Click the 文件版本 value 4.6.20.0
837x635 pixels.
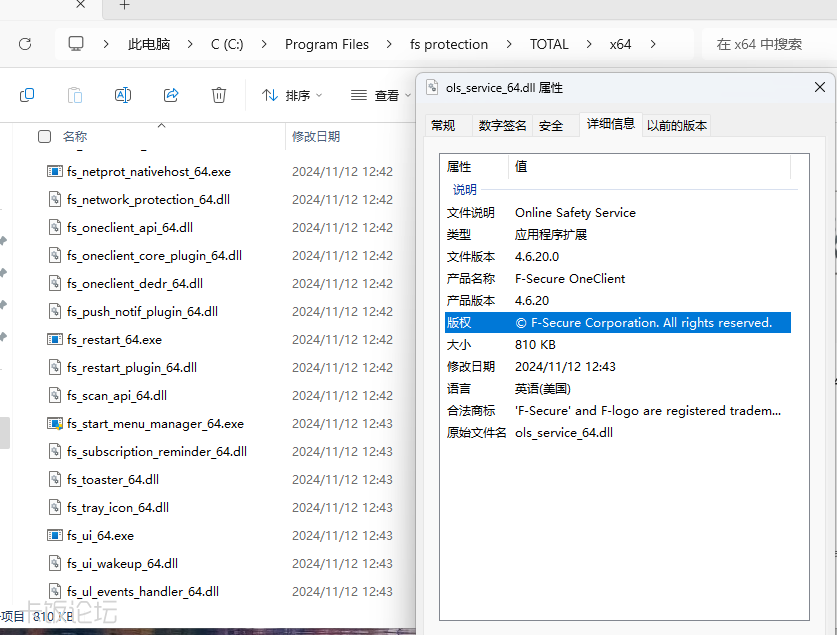click(x=536, y=257)
